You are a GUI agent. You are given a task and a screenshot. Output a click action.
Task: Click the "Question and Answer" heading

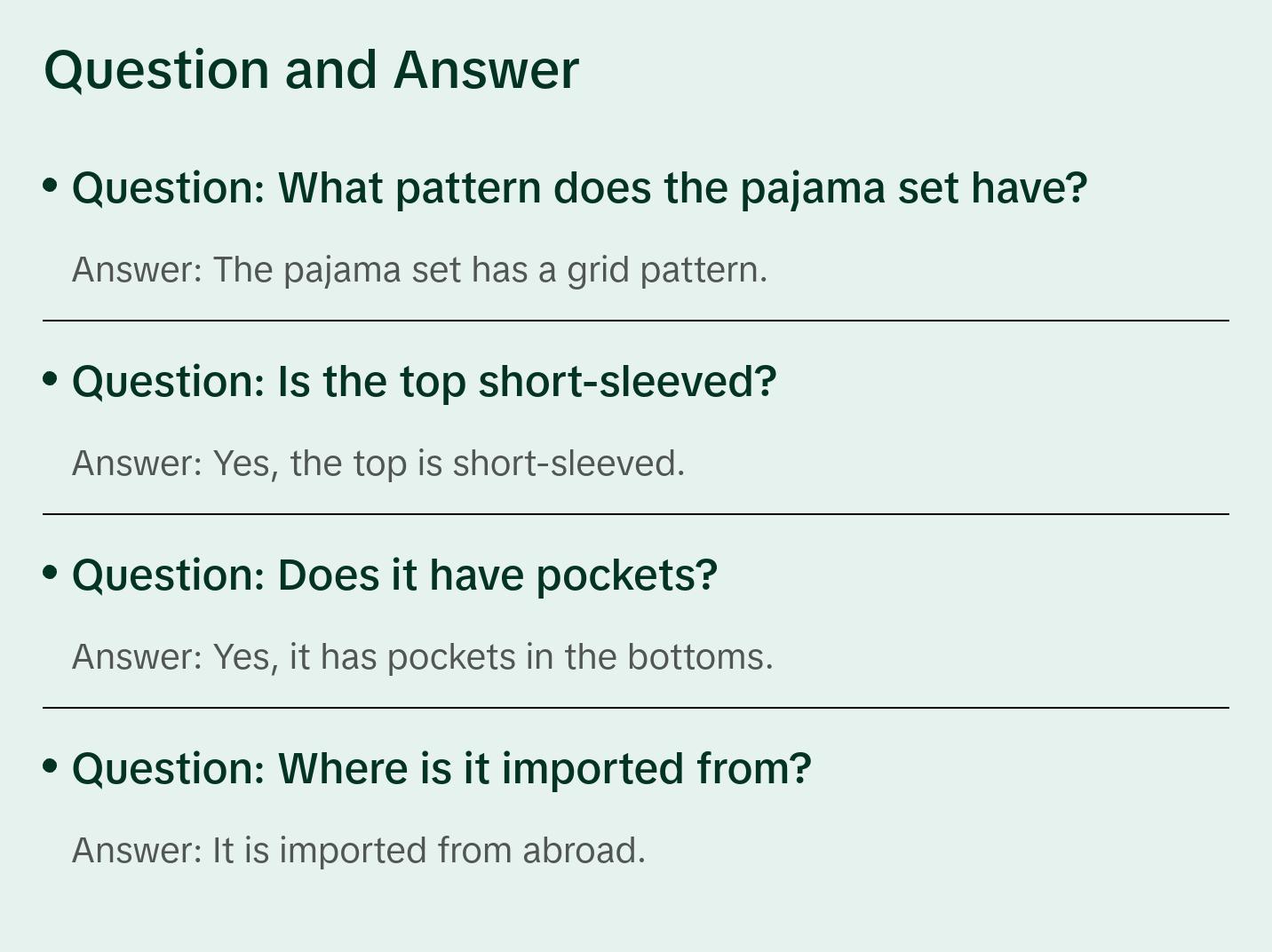[x=311, y=69]
